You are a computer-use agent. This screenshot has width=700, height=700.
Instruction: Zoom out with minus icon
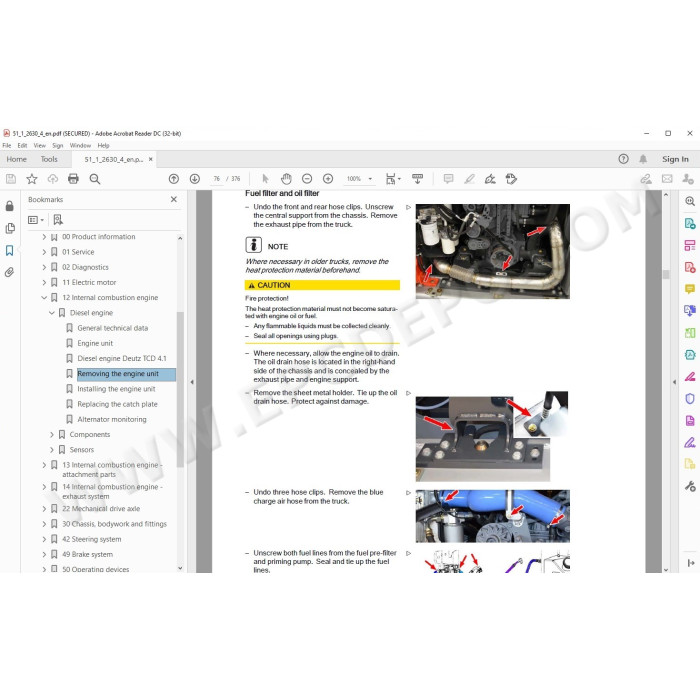[x=307, y=179]
